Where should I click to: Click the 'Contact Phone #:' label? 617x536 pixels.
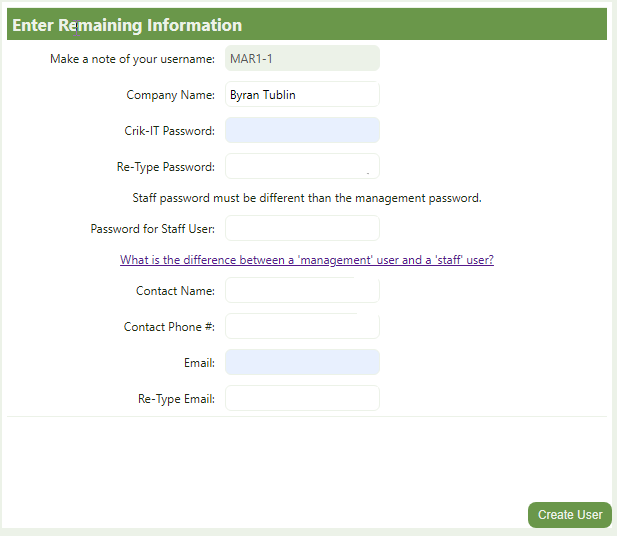(169, 327)
